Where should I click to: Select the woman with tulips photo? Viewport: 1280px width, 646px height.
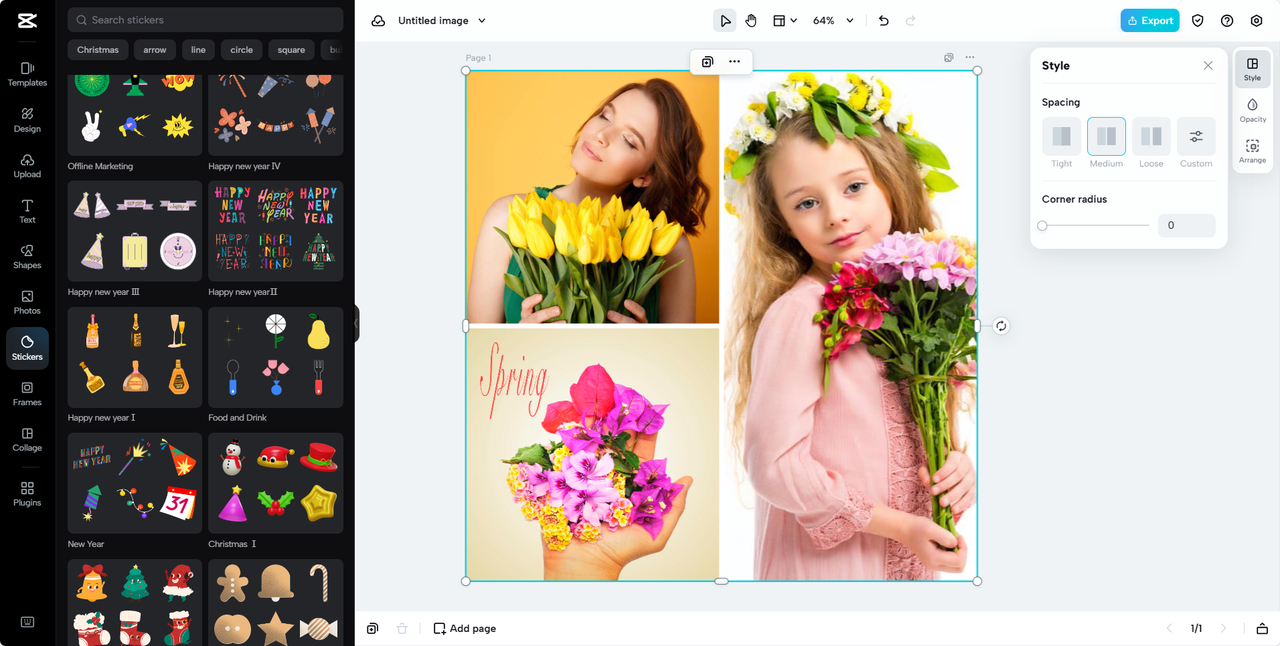point(593,197)
